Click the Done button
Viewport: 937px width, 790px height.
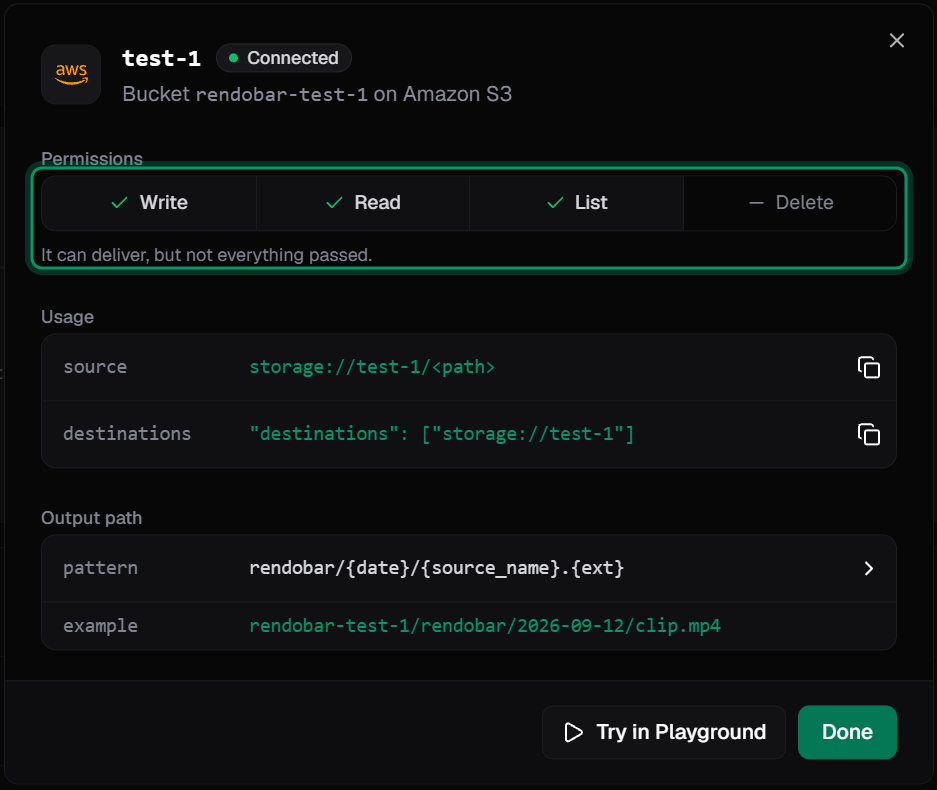click(x=847, y=732)
